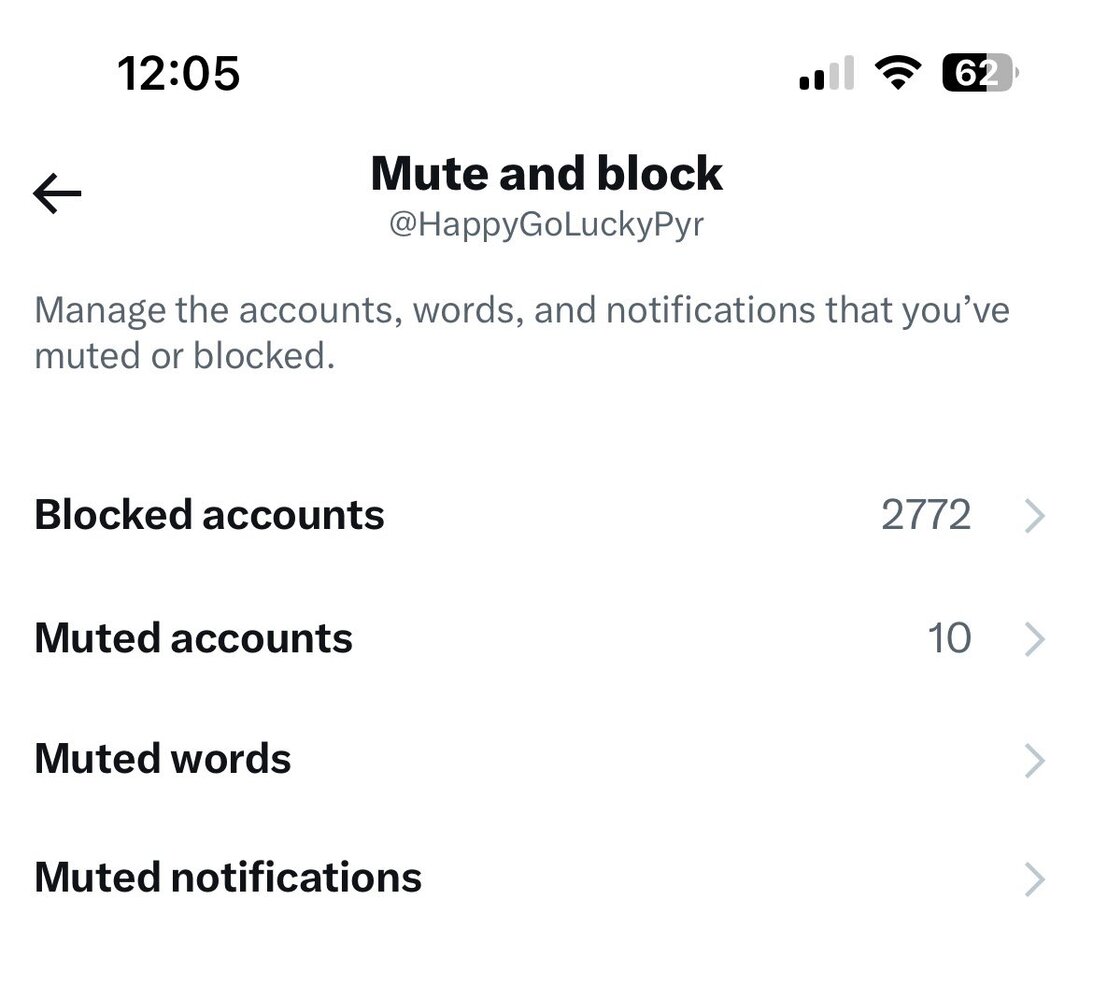Tap the 12:05 clock in status bar

(179, 73)
